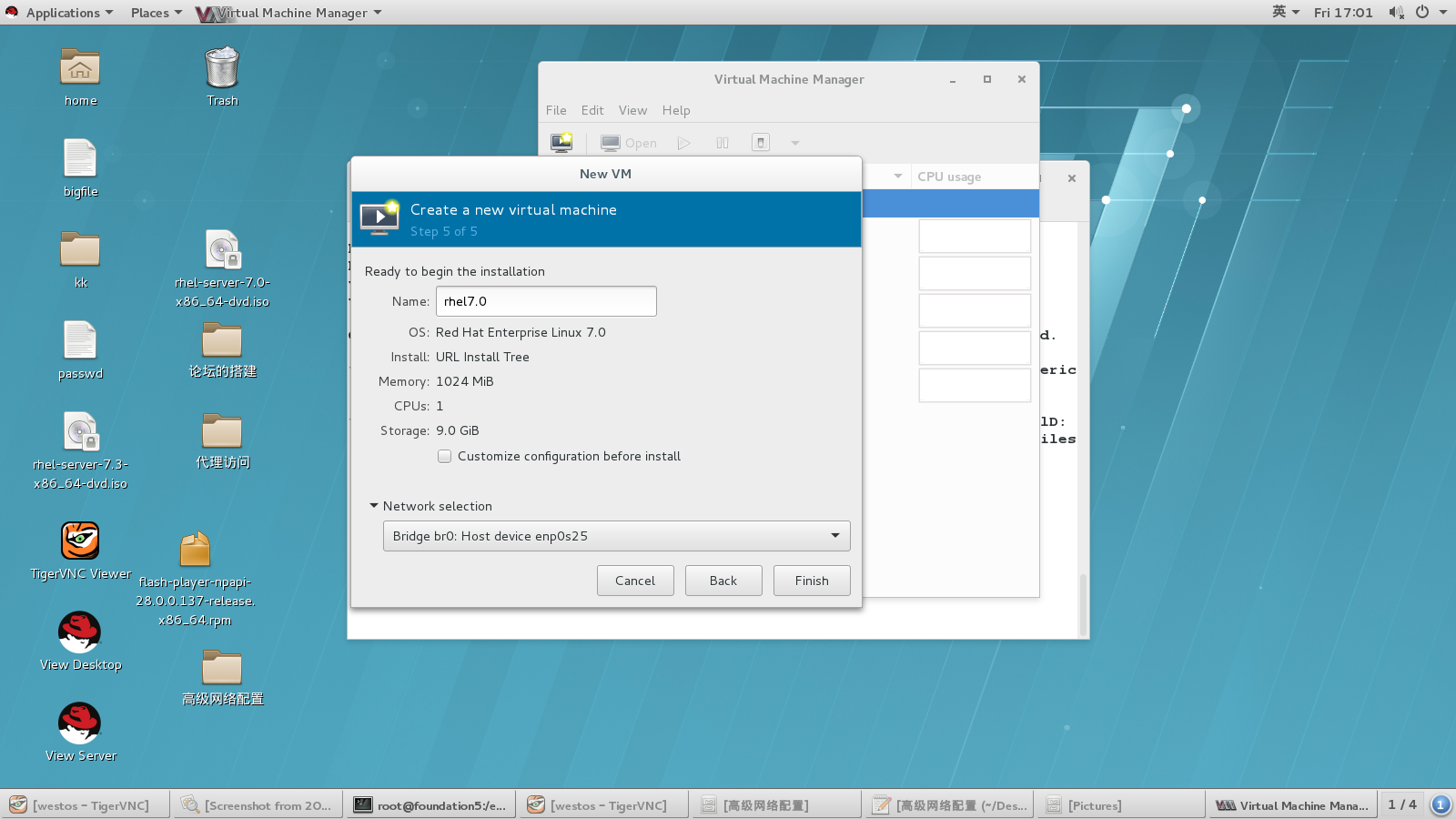Select the bigfile document icon

80,158
